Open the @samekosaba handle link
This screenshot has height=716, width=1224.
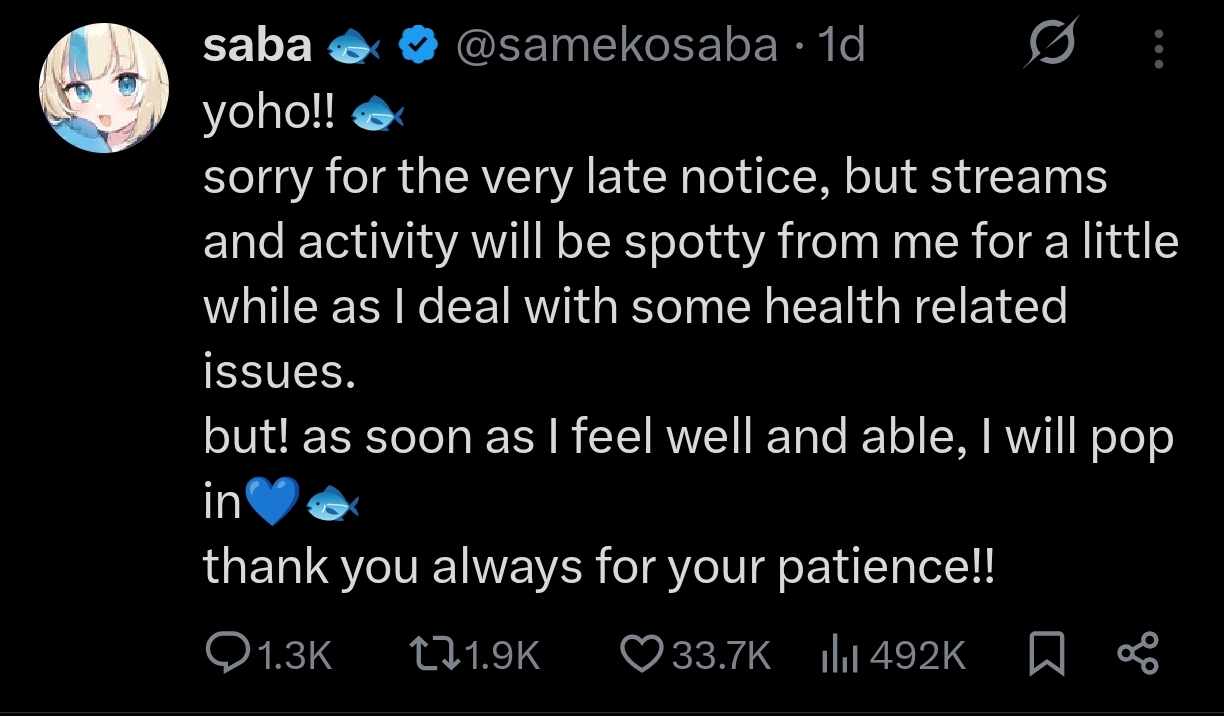pyautogui.click(x=616, y=46)
